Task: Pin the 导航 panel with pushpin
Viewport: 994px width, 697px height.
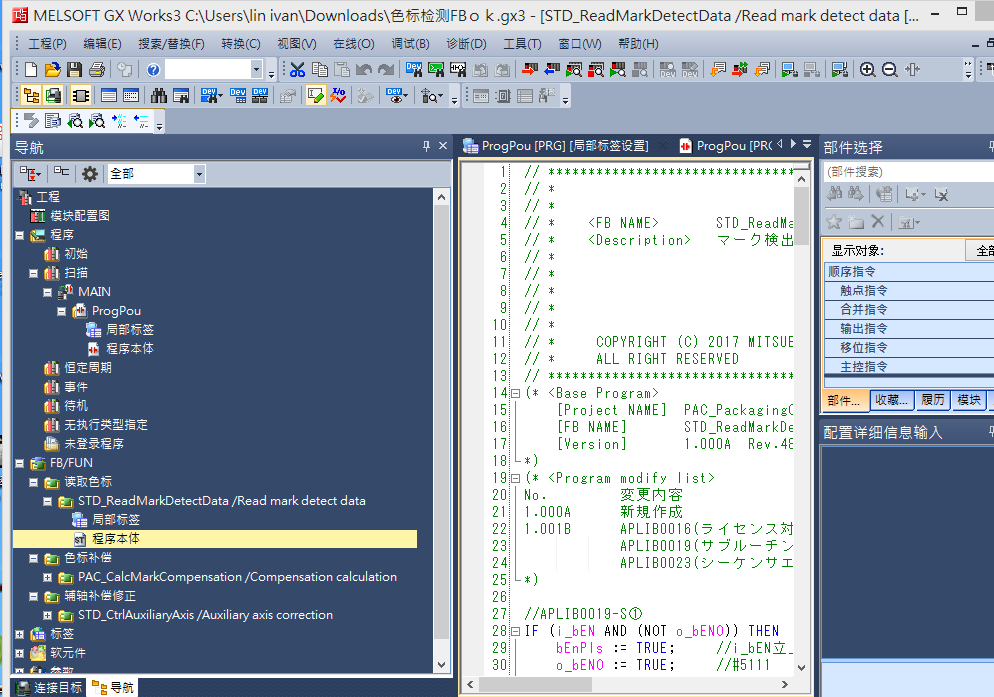Action: [x=427, y=147]
